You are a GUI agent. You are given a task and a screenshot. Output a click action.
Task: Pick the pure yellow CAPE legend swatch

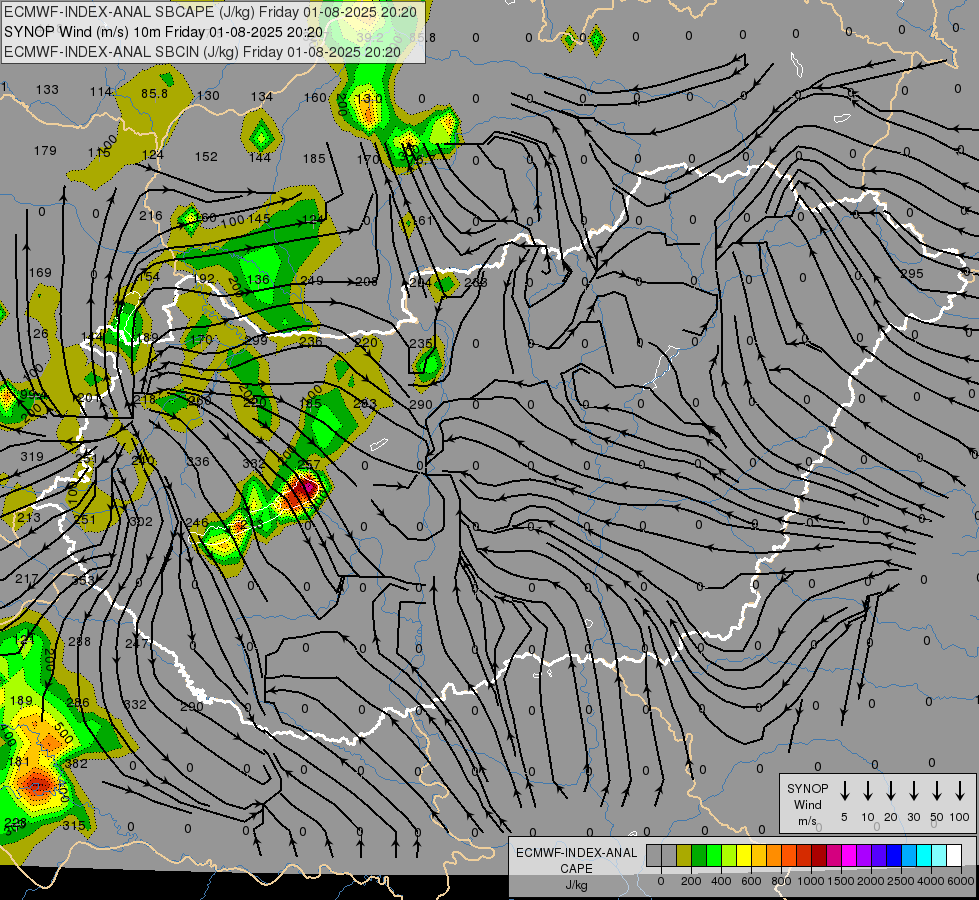pyautogui.click(x=744, y=855)
